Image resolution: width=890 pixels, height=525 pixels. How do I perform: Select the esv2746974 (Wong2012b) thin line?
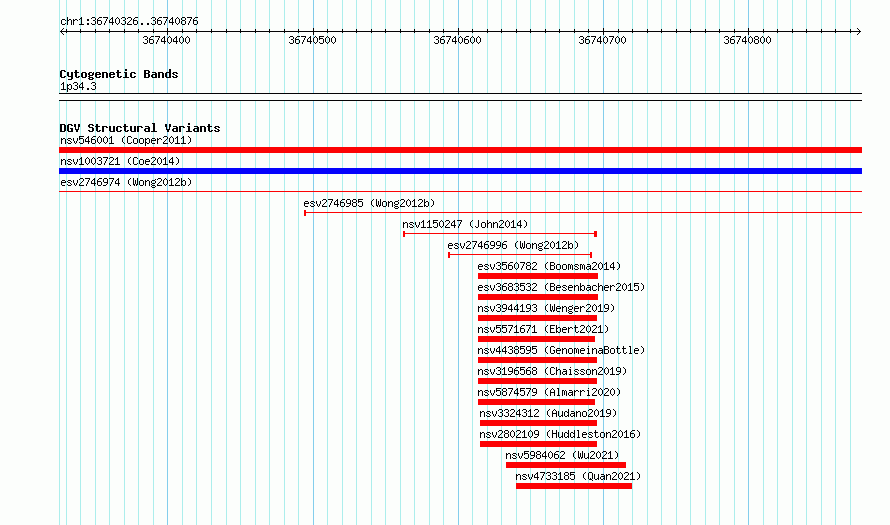click(x=460, y=192)
